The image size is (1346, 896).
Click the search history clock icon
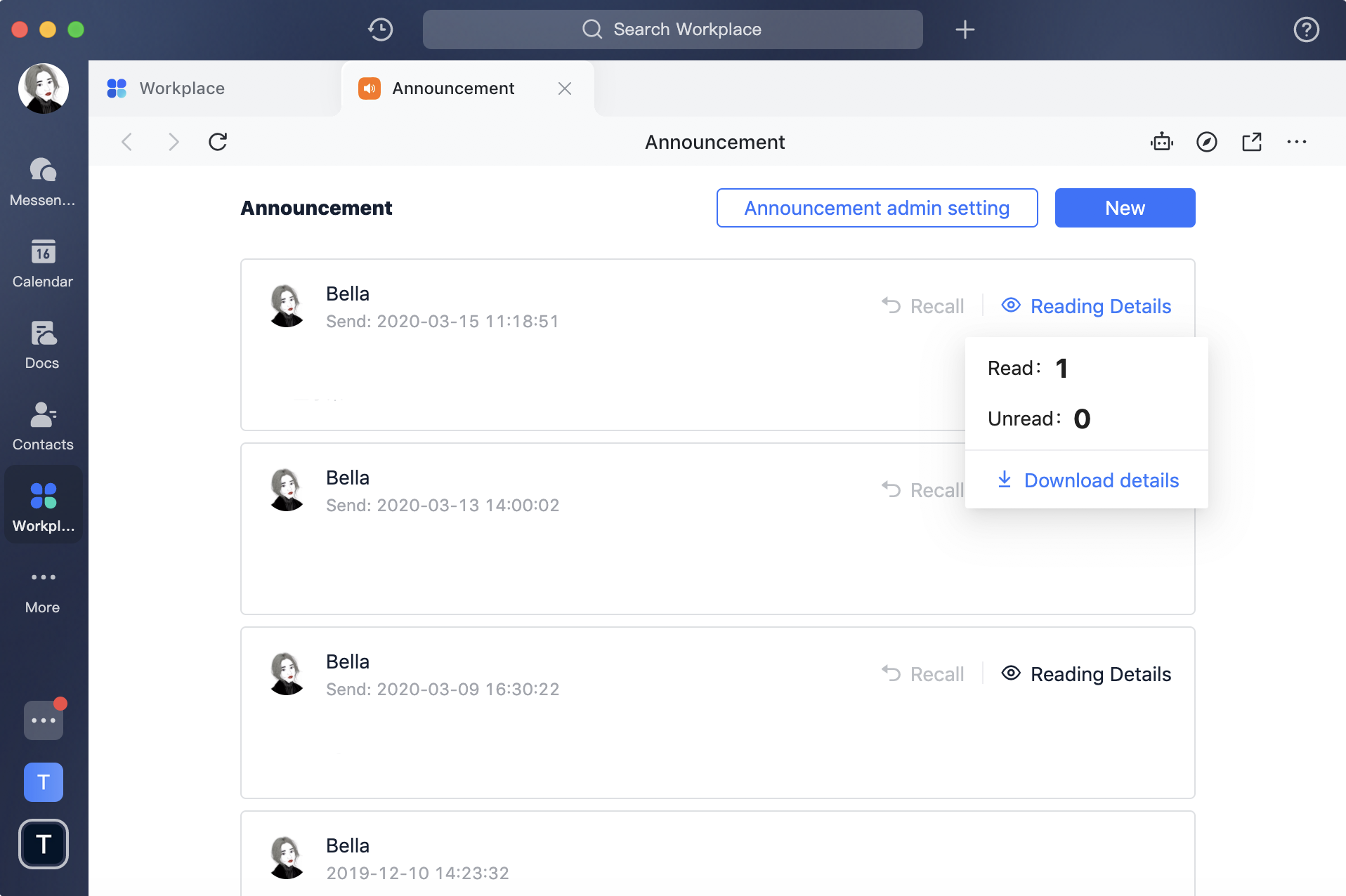click(380, 29)
